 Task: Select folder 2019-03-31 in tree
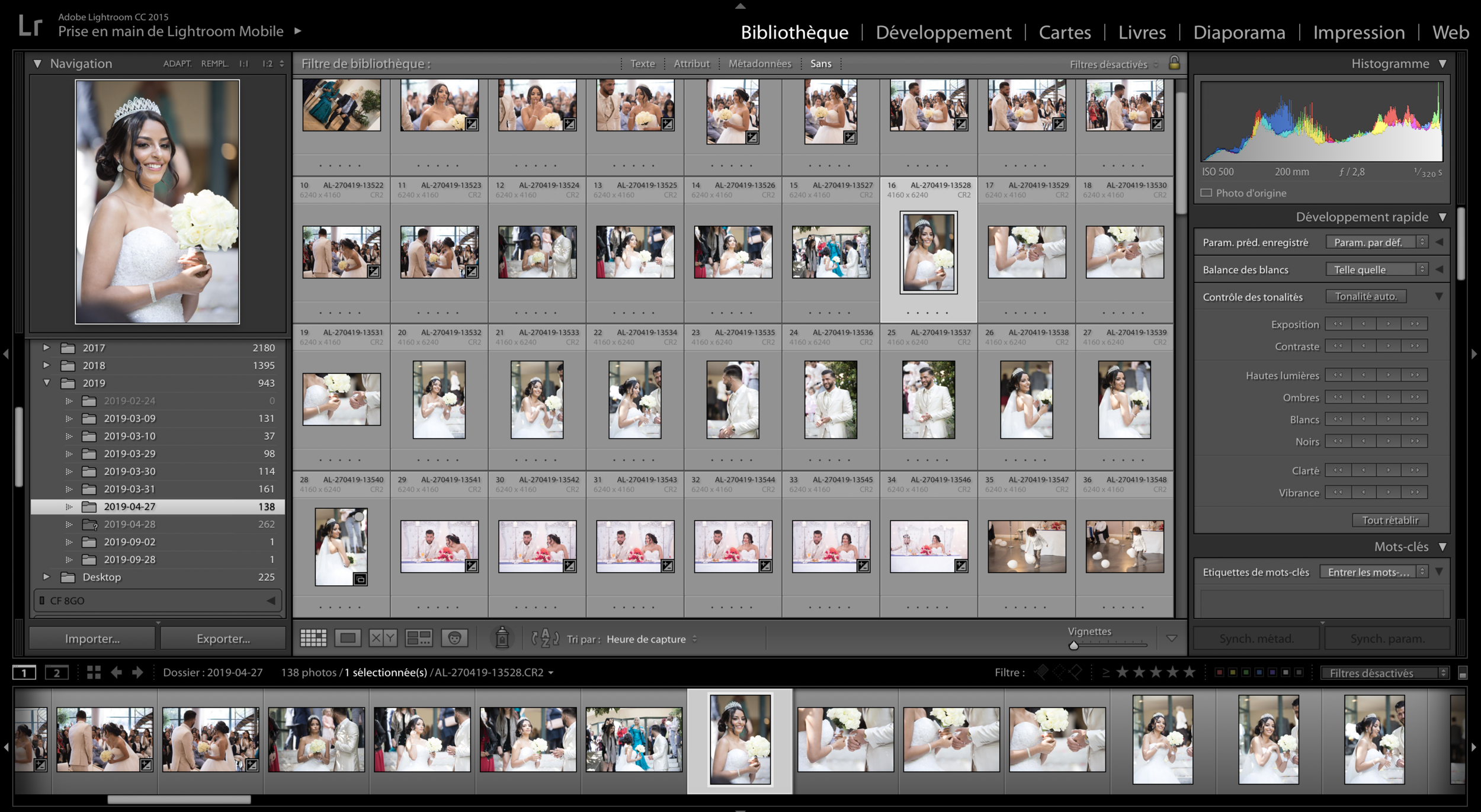(x=130, y=489)
